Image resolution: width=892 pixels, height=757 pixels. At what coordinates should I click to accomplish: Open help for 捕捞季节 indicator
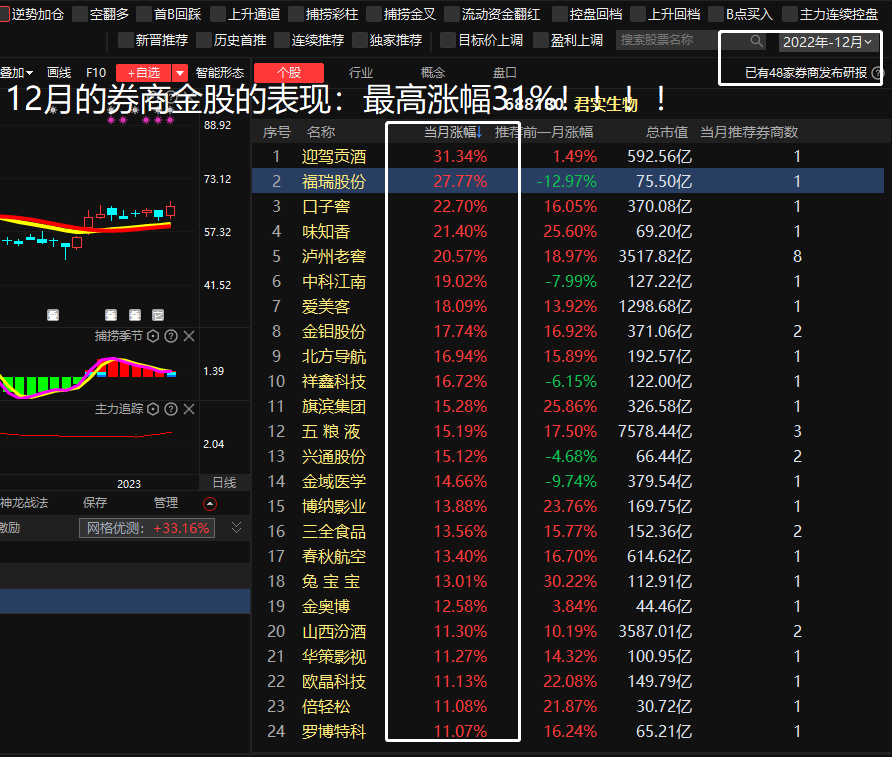(171, 336)
